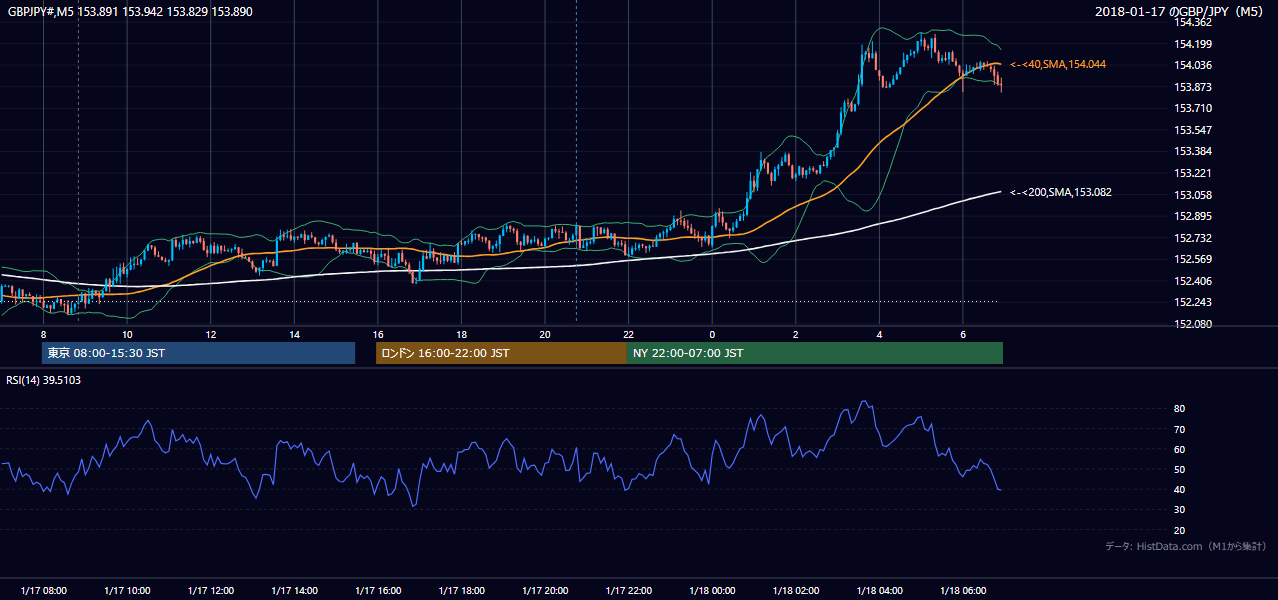Click hour tick 8 under price chart
1278x600 pixels.
tap(43, 334)
